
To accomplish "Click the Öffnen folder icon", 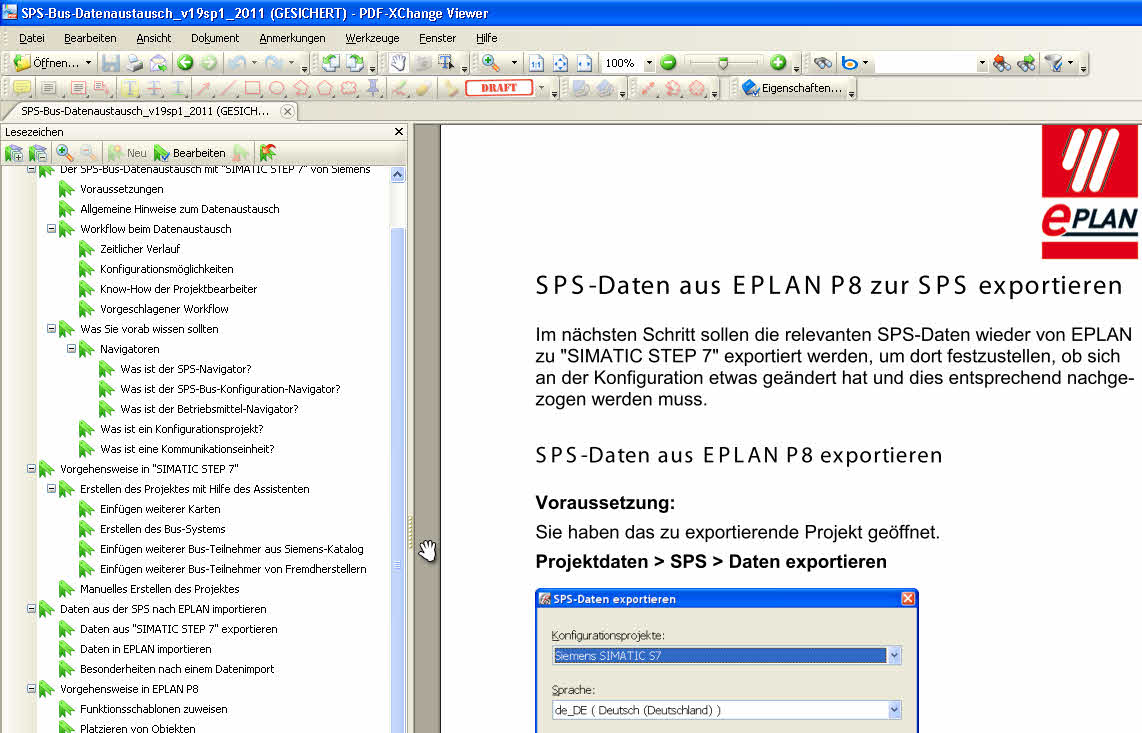I will click(22, 63).
